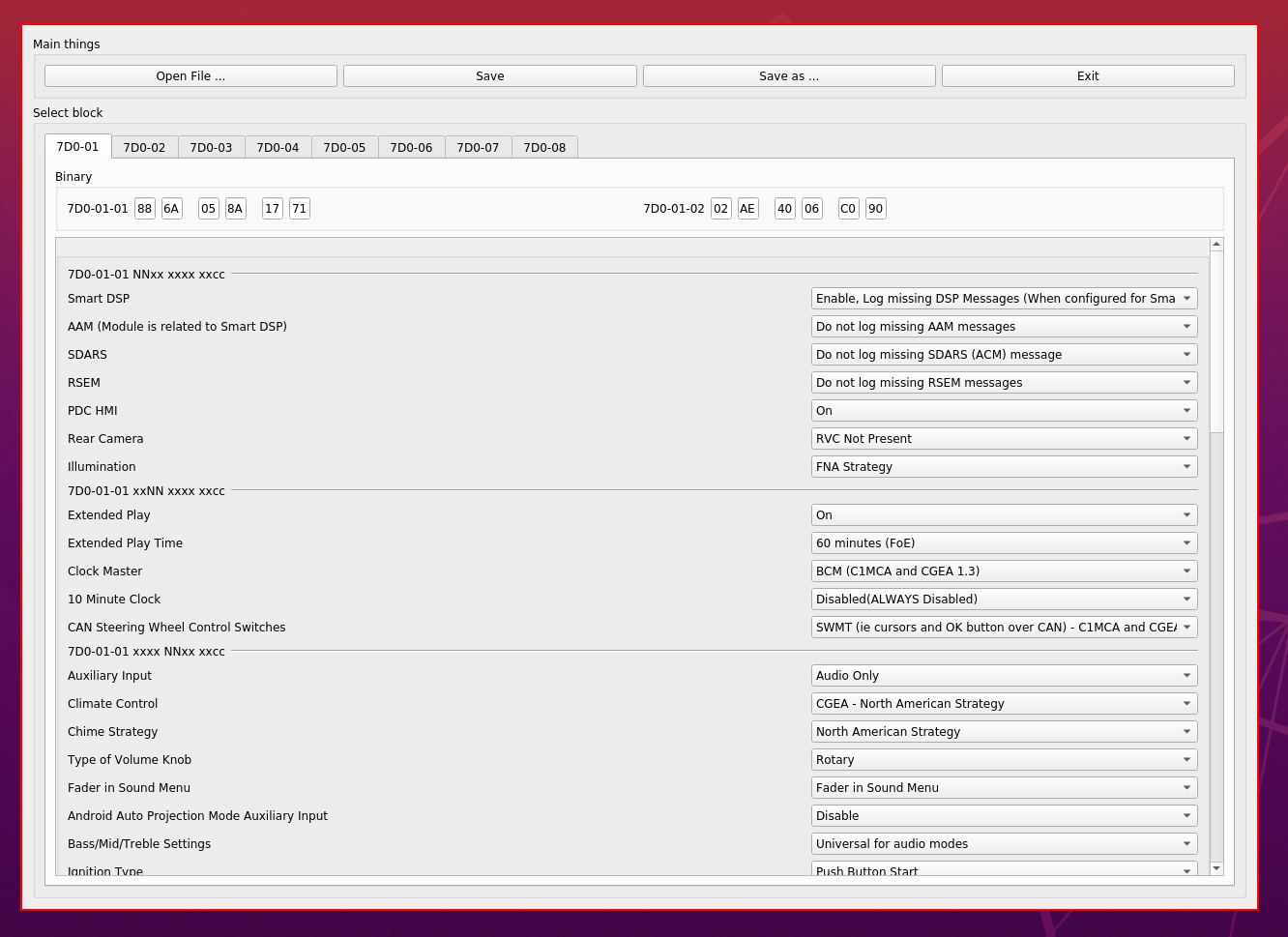Click the Climate Control label

(x=112, y=704)
